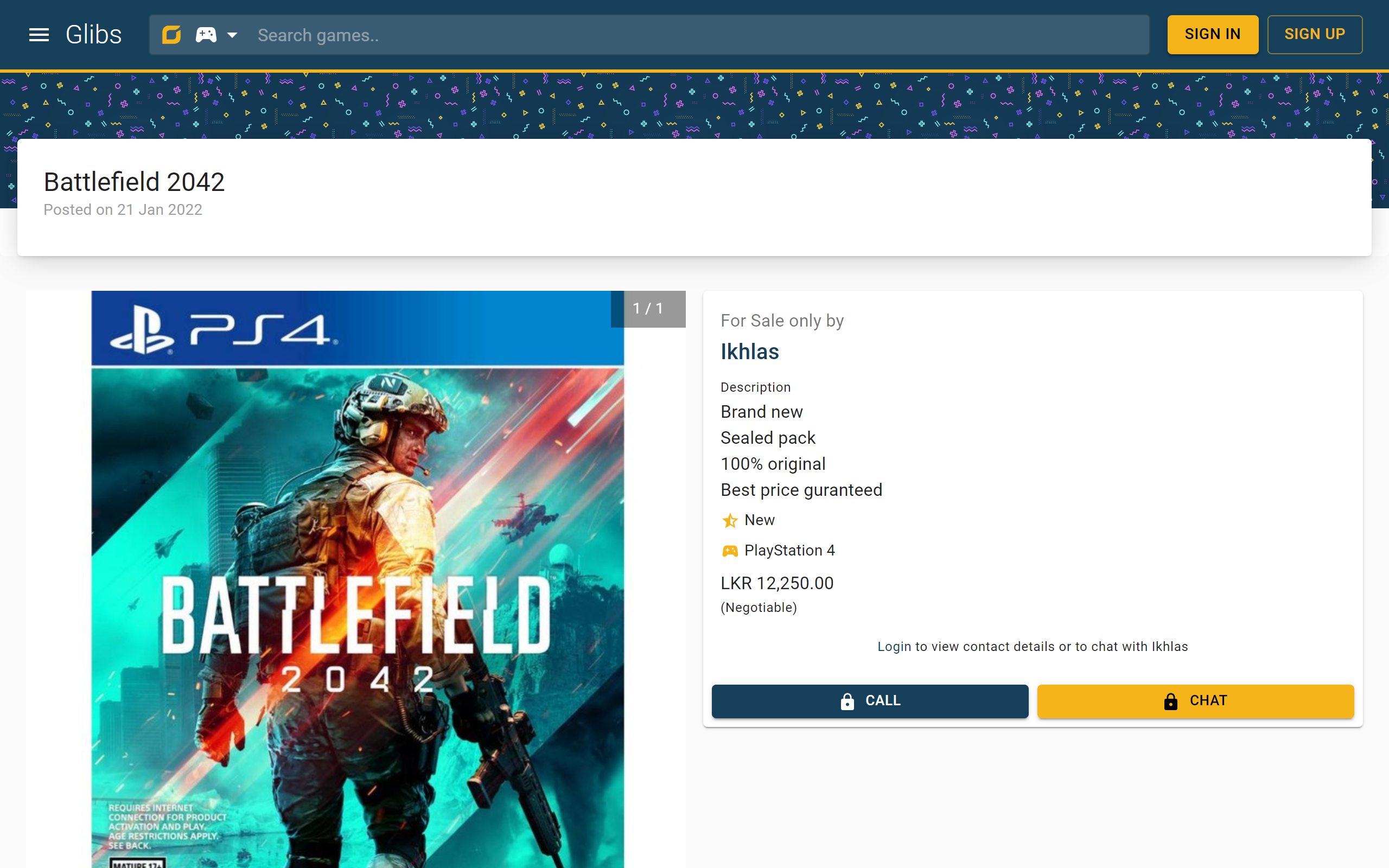Click the lock icon on CALL button
The height and width of the screenshot is (868, 1389).
pyautogui.click(x=847, y=701)
